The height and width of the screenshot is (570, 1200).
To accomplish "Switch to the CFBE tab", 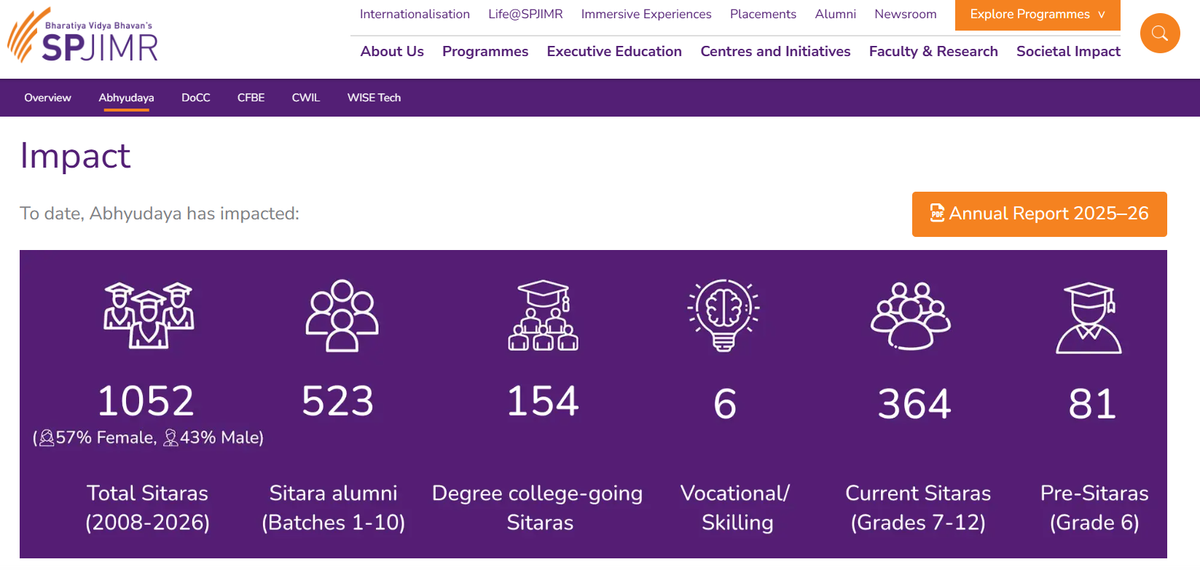I will 251,98.
